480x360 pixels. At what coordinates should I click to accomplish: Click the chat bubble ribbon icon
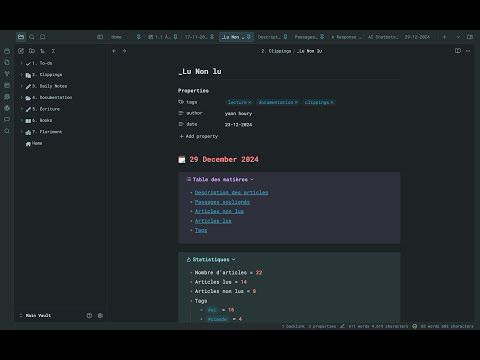(7, 119)
